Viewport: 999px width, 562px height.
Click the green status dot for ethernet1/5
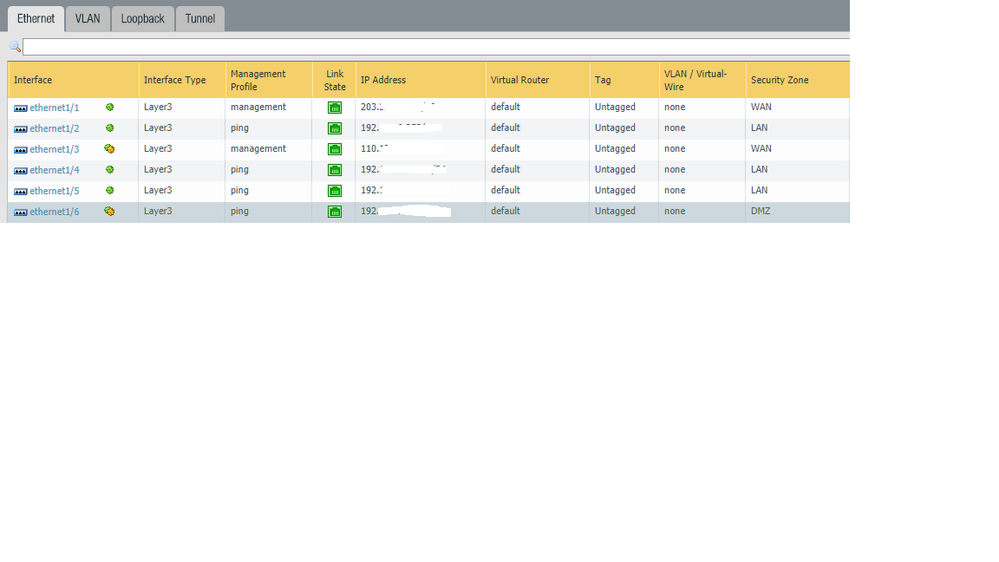click(x=110, y=191)
